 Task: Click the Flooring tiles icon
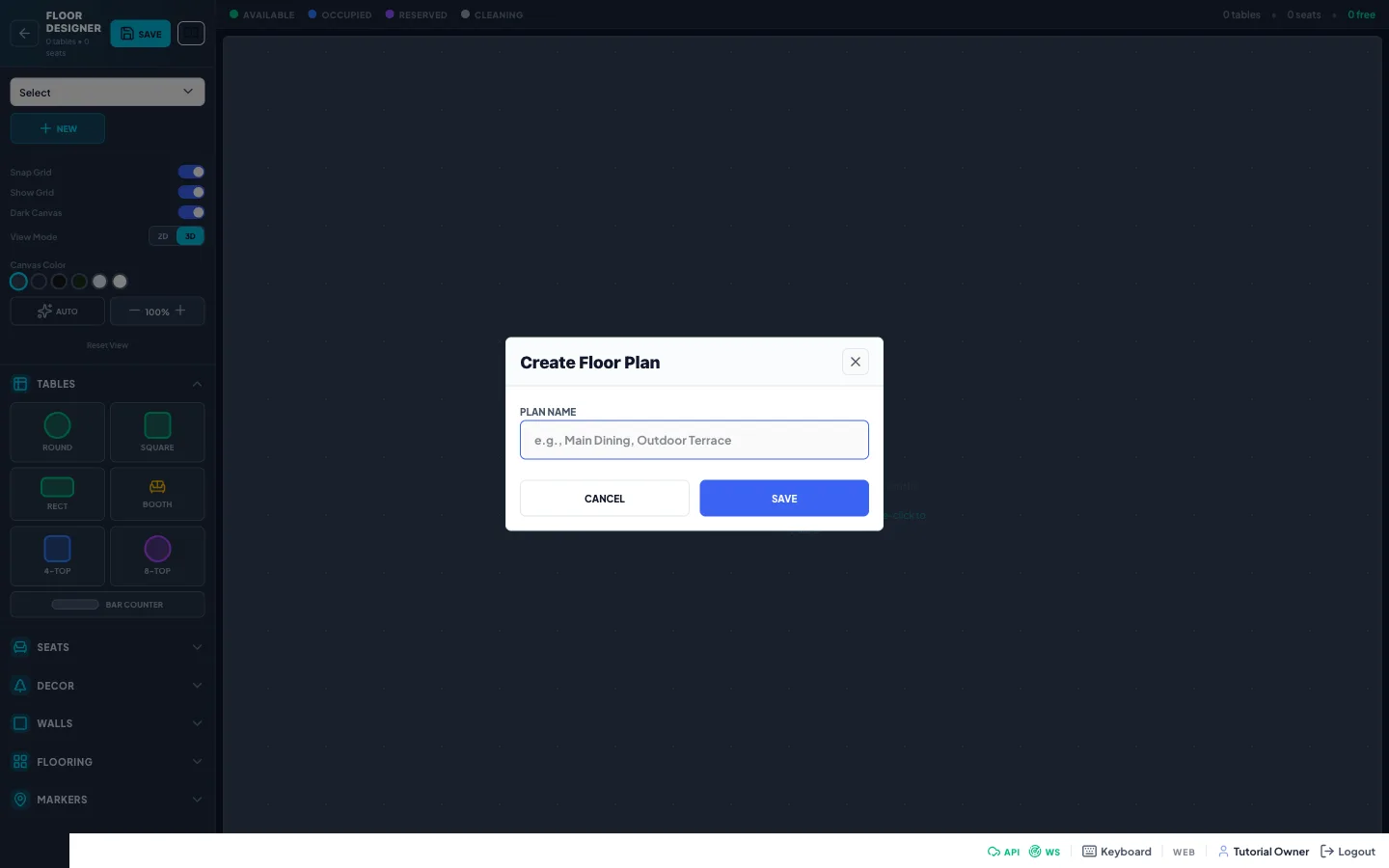click(x=20, y=762)
